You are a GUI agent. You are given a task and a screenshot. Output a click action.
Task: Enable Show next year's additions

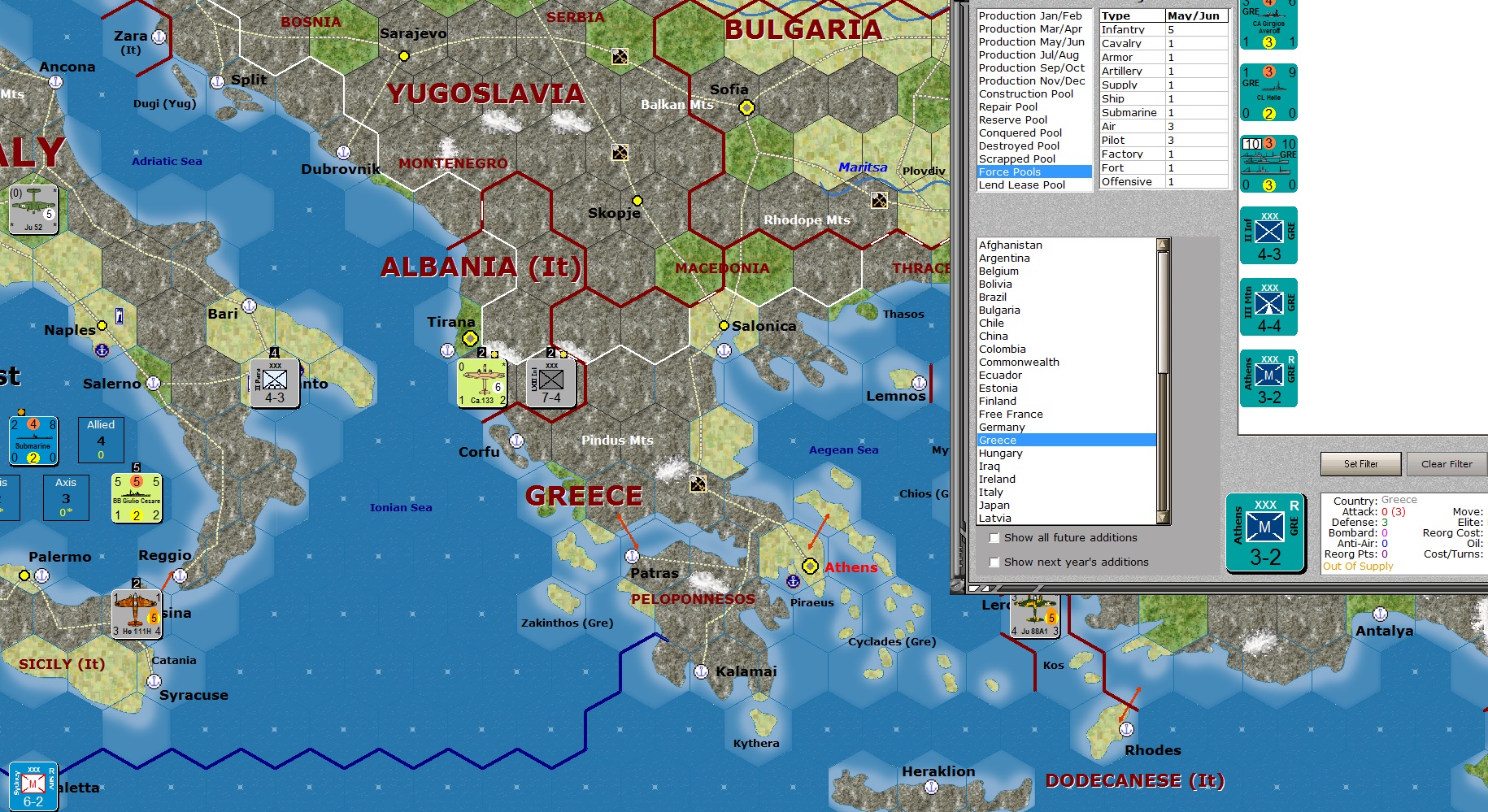pos(994,562)
